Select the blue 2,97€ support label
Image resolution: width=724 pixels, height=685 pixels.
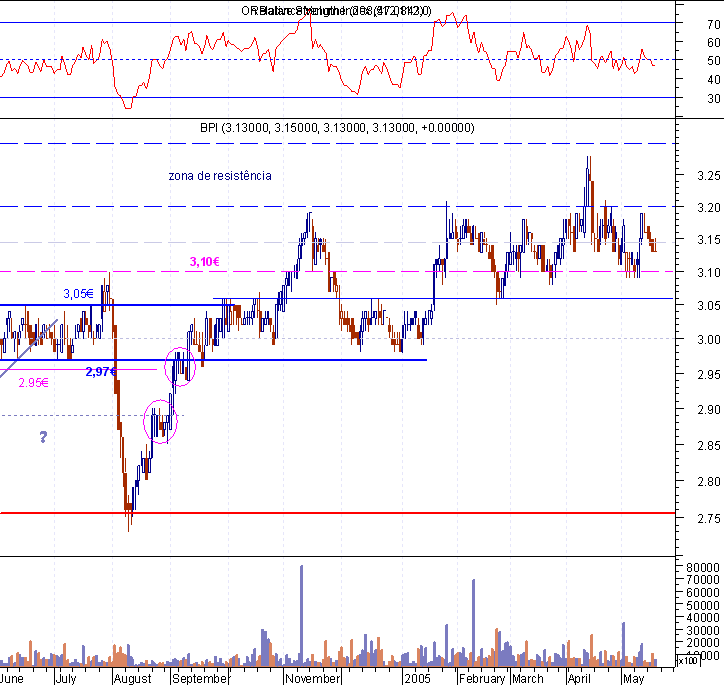pos(101,372)
